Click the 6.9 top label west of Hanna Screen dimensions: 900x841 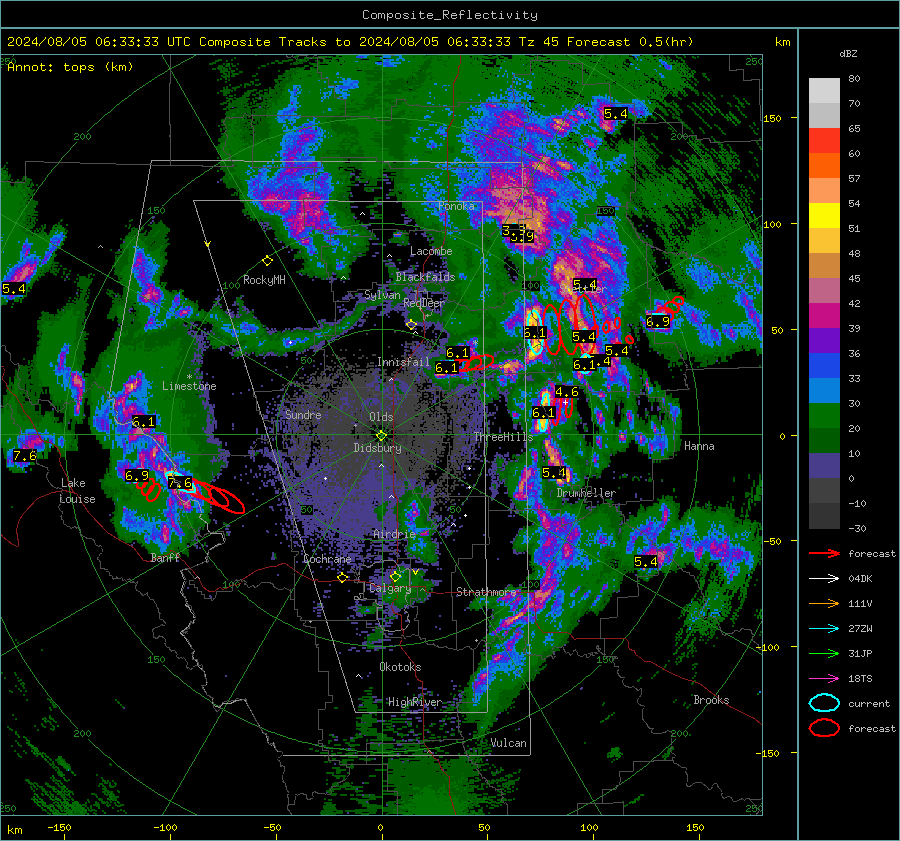click(x=658, y=321)
